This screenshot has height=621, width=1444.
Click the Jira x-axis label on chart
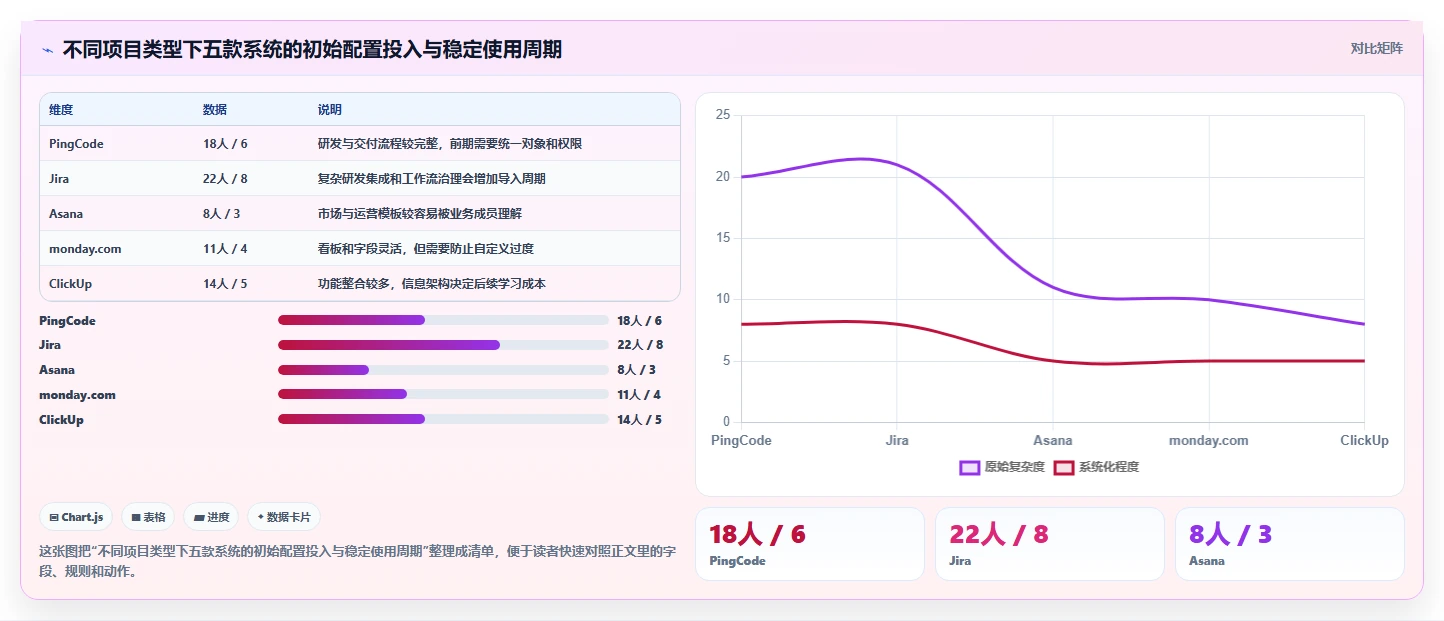pyautogui.click(x=897, y=440)
